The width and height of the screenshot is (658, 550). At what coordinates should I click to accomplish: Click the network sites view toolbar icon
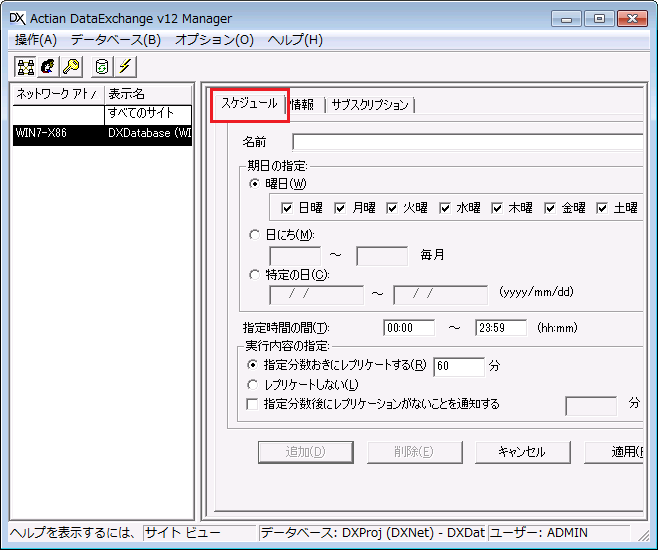tap(24, 67)
